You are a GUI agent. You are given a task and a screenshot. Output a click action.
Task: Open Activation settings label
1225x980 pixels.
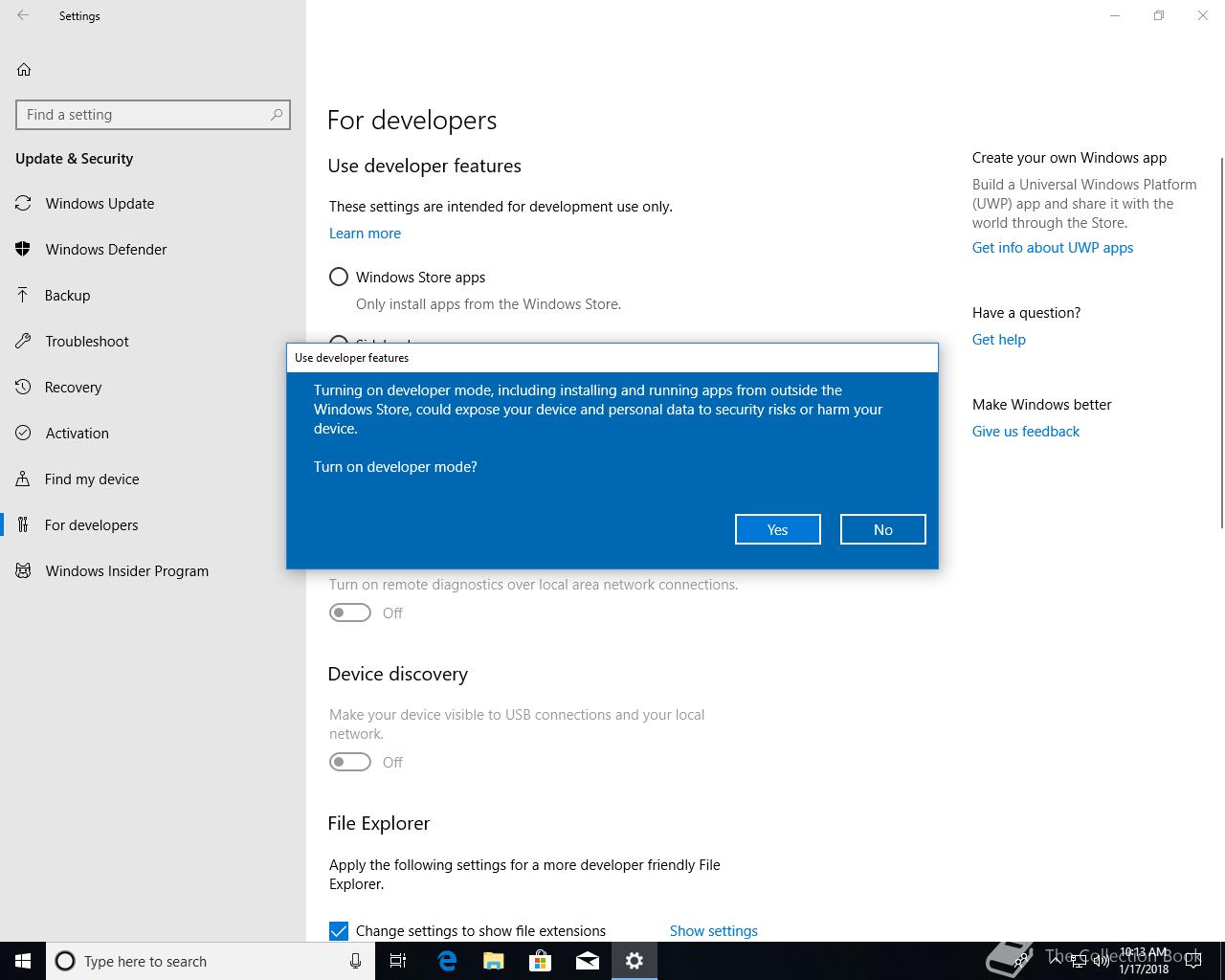click(x=77, y=433)
